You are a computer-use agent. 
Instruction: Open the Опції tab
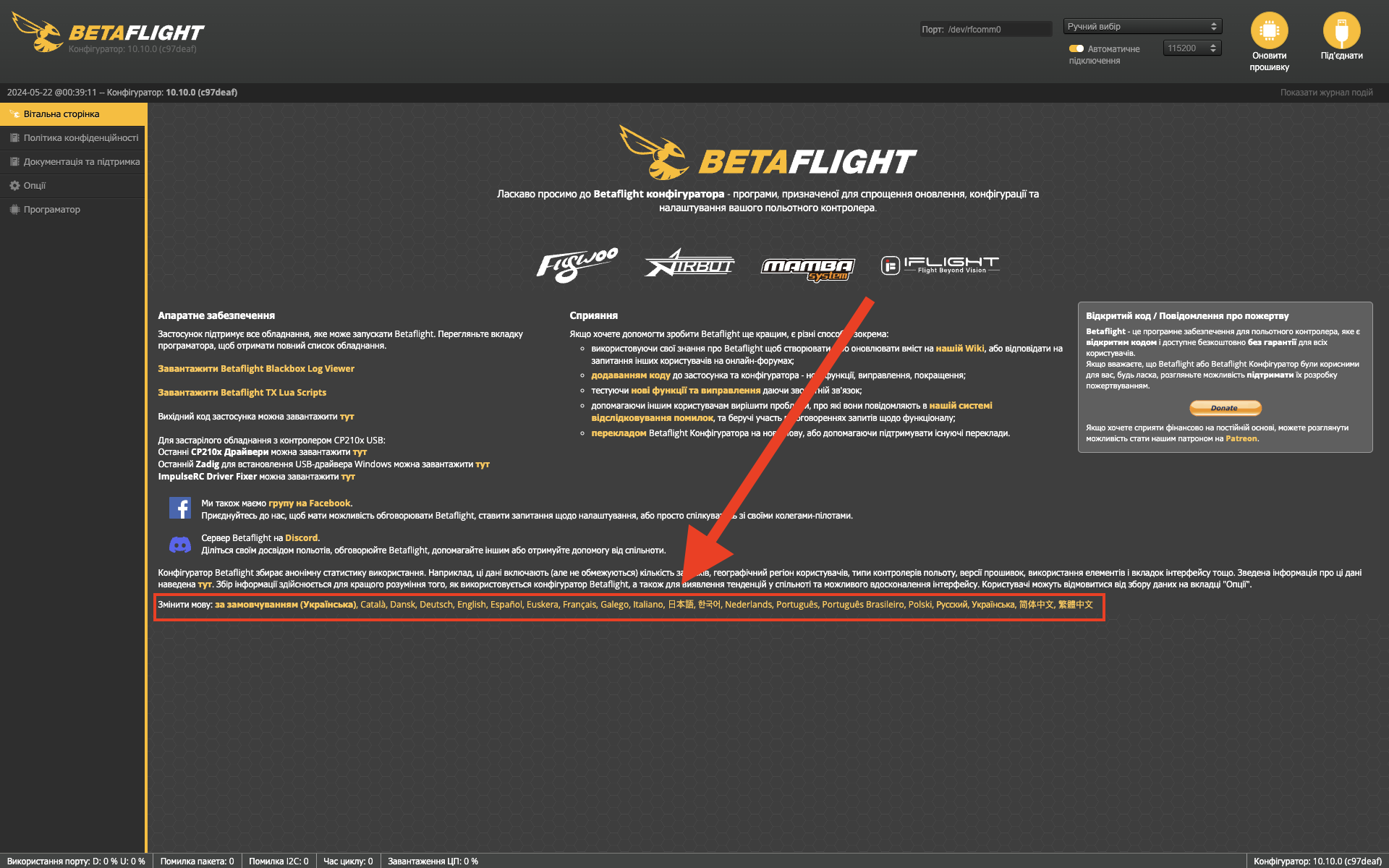pyautogui.click(x=73, y=186)
